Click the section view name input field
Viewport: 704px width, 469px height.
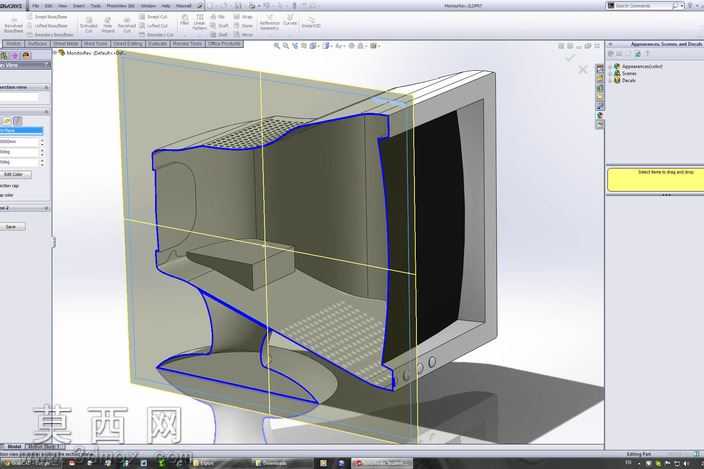click(x=19, y=97)
